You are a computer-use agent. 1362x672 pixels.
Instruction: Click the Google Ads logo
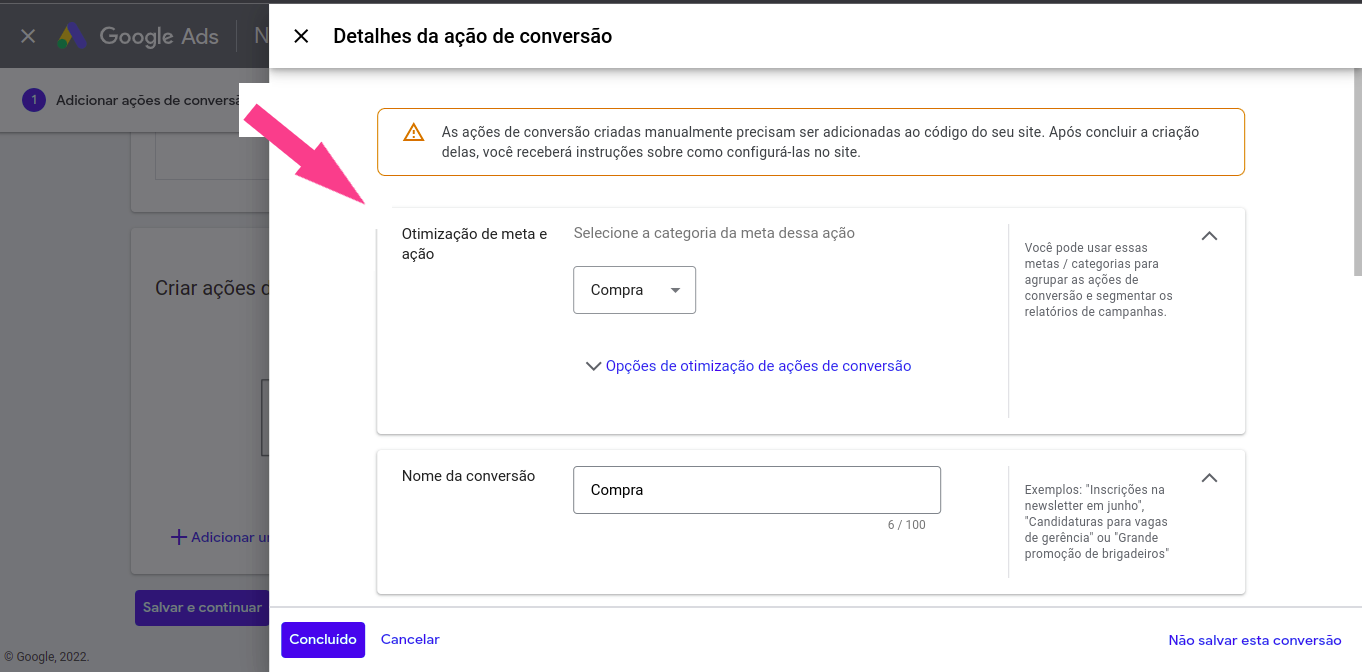(x=137, y=36)
